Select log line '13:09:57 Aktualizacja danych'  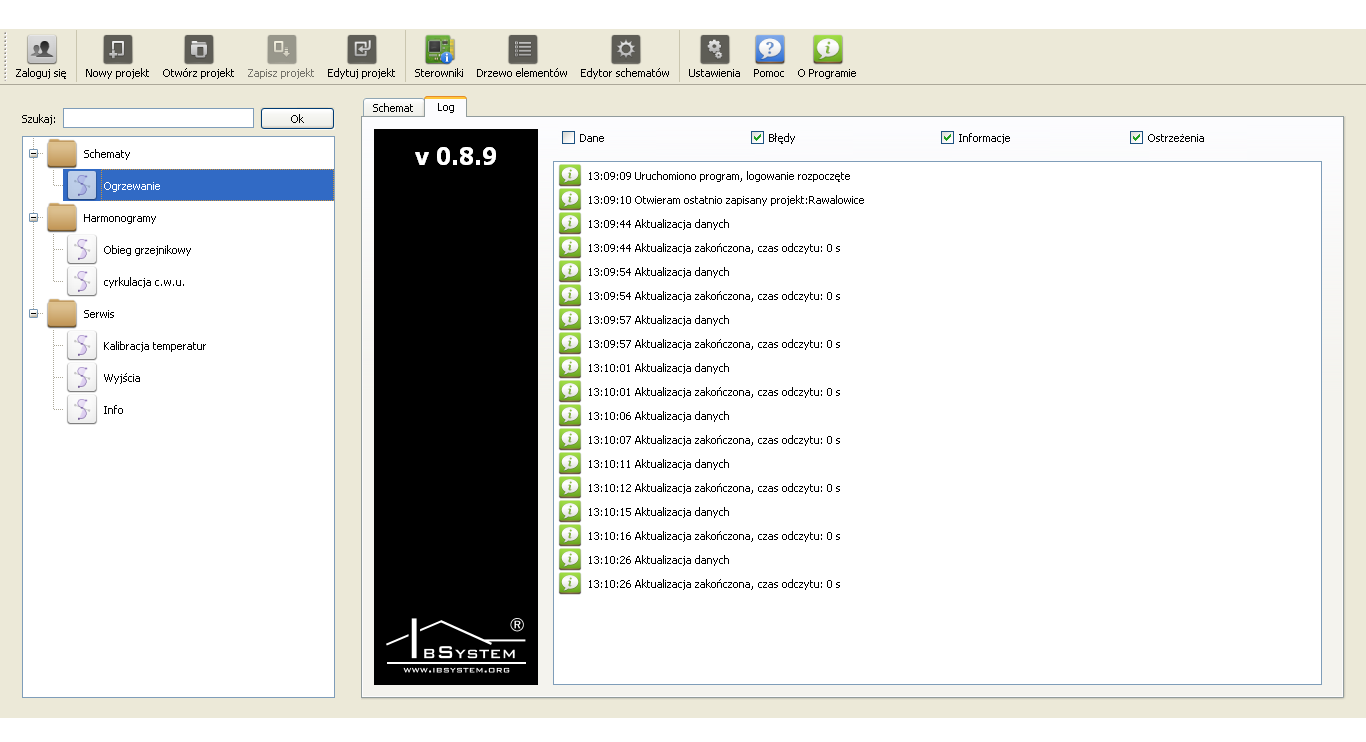658,320
